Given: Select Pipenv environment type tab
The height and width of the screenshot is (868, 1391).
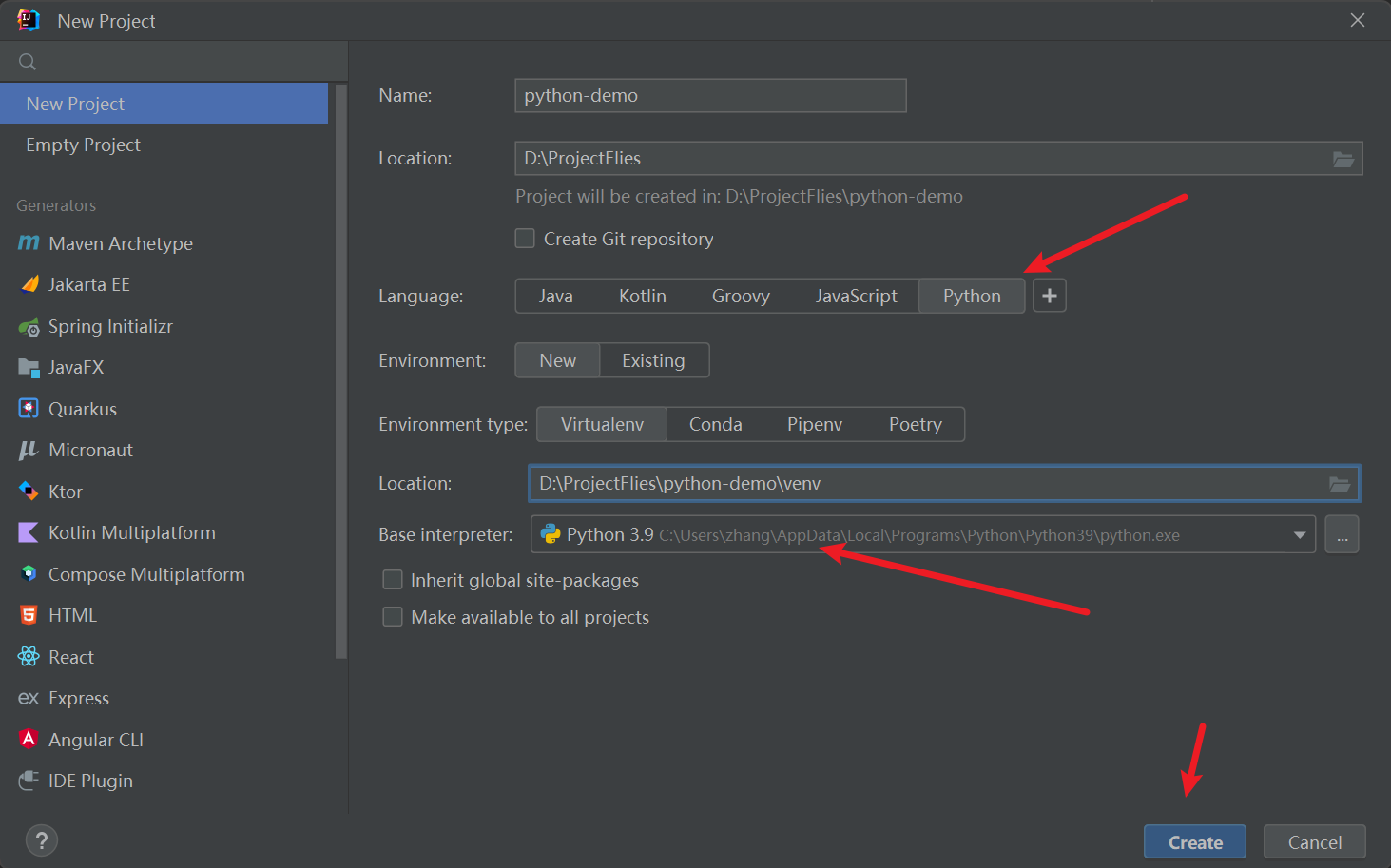Looking at the screenshot, I should (815, 424).
